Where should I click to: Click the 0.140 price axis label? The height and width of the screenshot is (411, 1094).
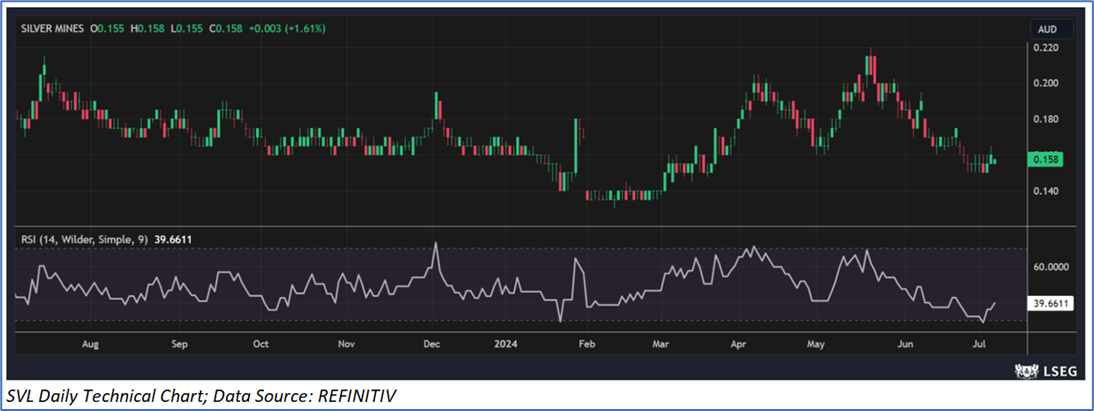pos(1045,191)
